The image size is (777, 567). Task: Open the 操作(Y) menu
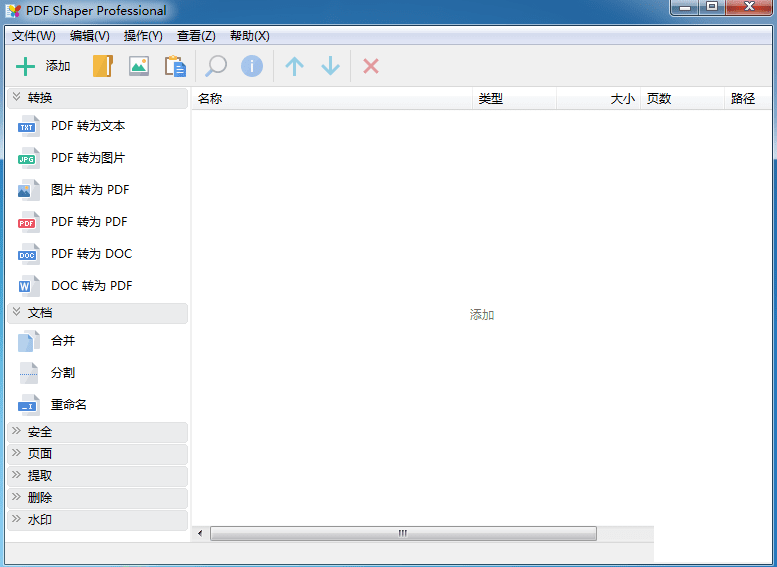[143, 36]
